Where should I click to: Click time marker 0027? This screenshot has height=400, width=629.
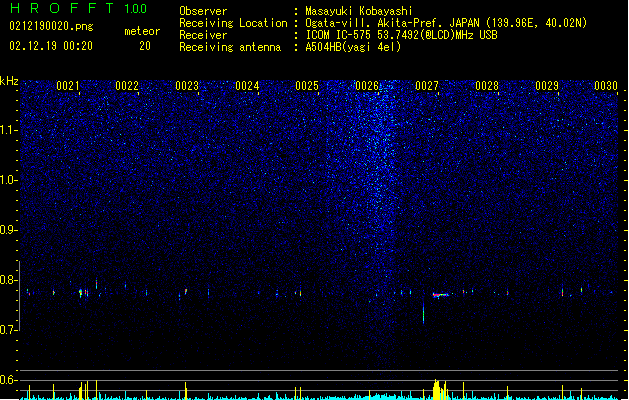coord(427,86)
